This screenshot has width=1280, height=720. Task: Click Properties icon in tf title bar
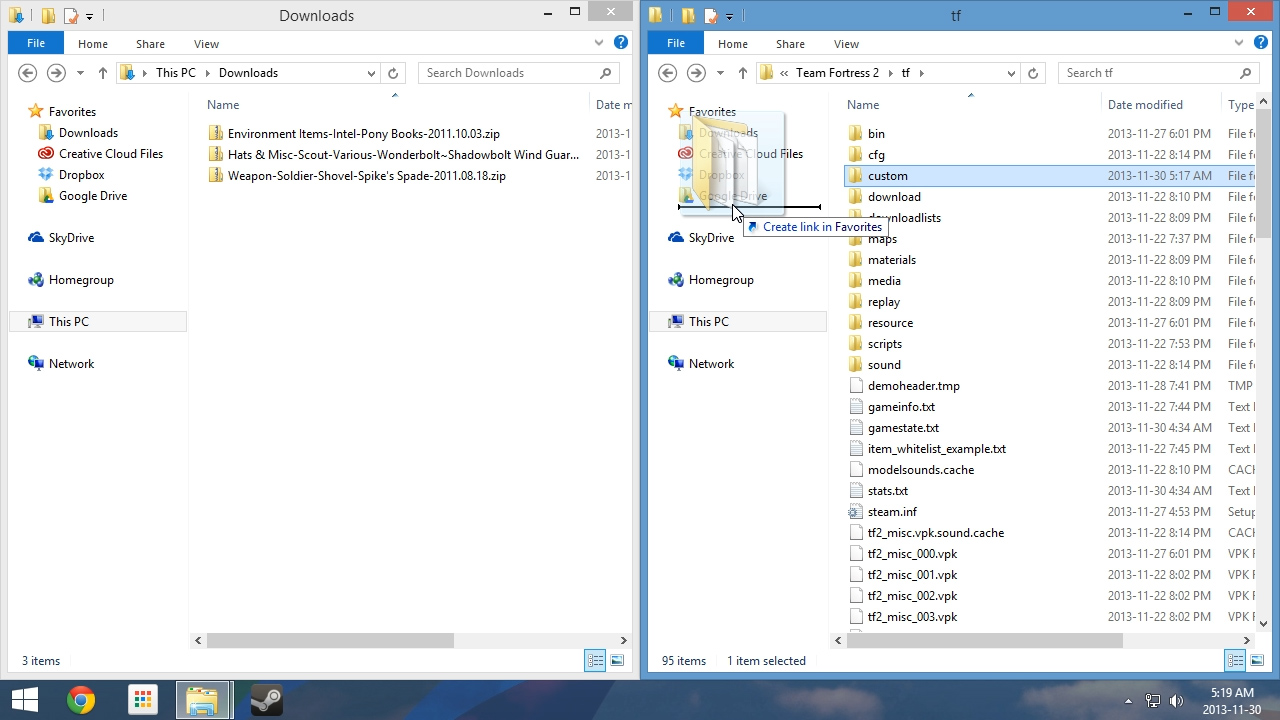(710, 16)
